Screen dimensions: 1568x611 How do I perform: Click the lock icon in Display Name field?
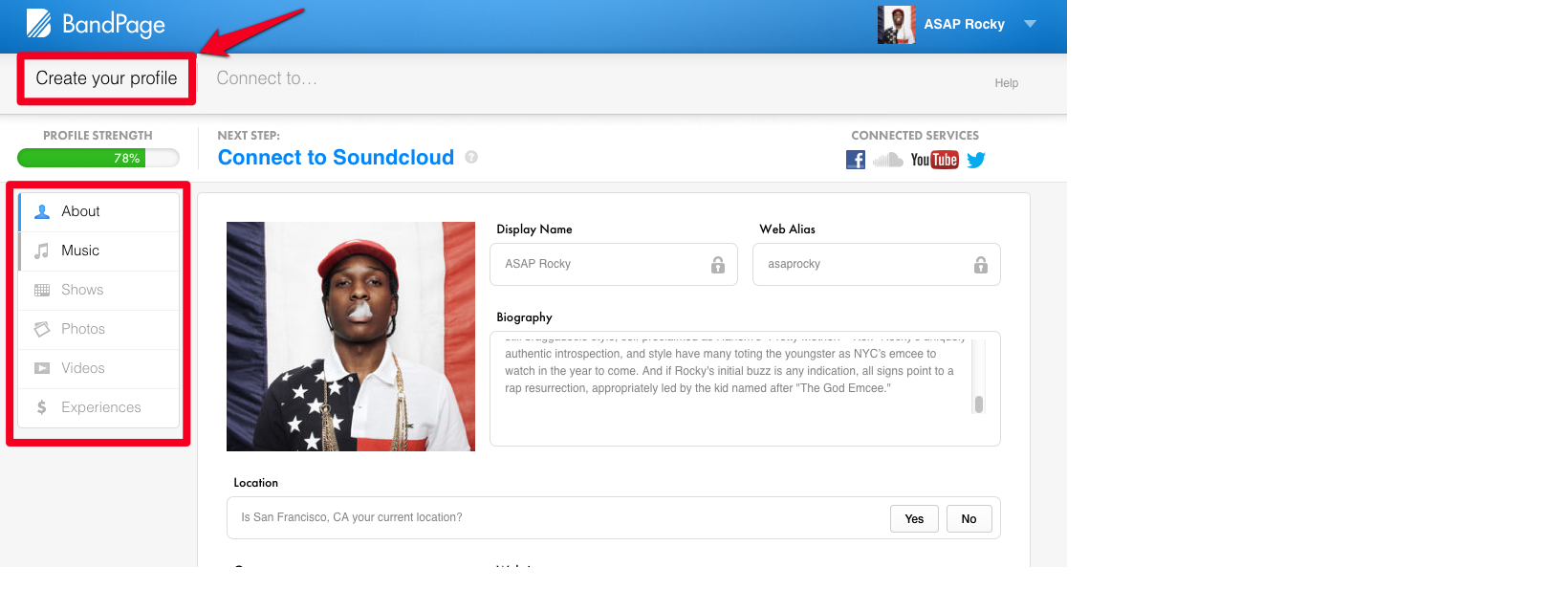point(718,265)
